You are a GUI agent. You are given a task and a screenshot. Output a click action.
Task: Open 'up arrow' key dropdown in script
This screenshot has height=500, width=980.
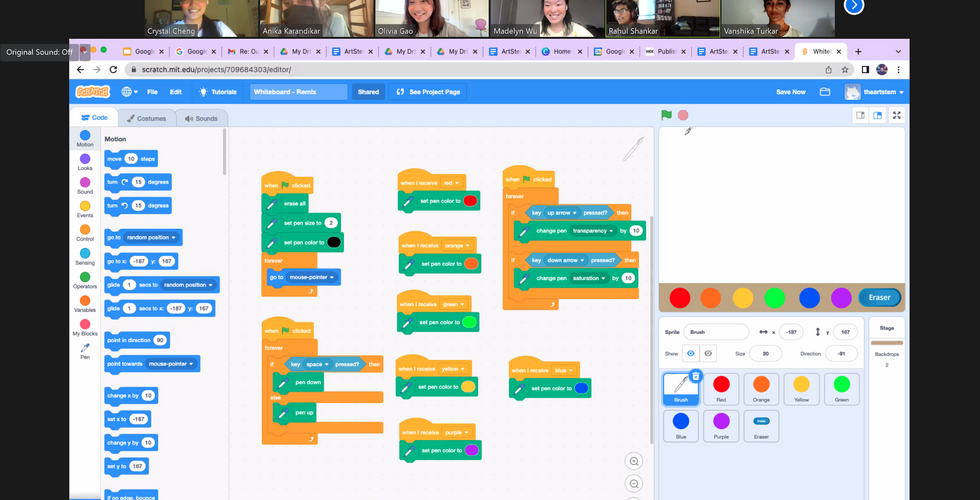[560, 212]
